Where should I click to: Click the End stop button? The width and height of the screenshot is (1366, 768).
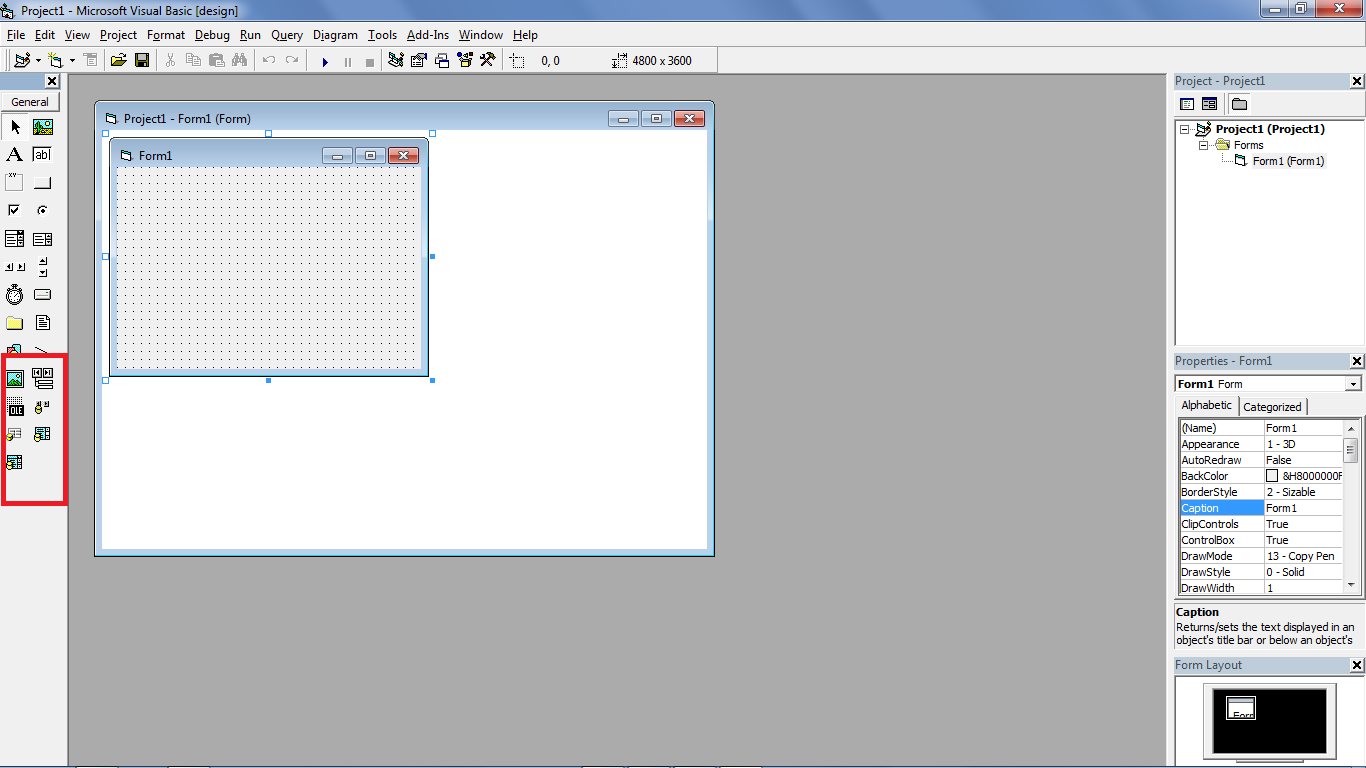369,61
